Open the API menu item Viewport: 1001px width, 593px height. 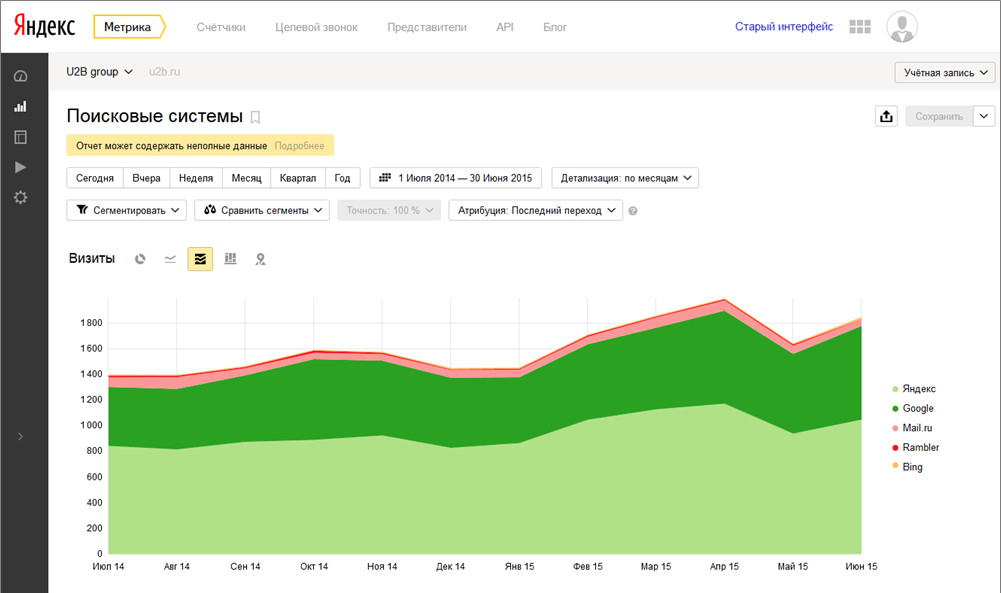(x=505, y=27)
